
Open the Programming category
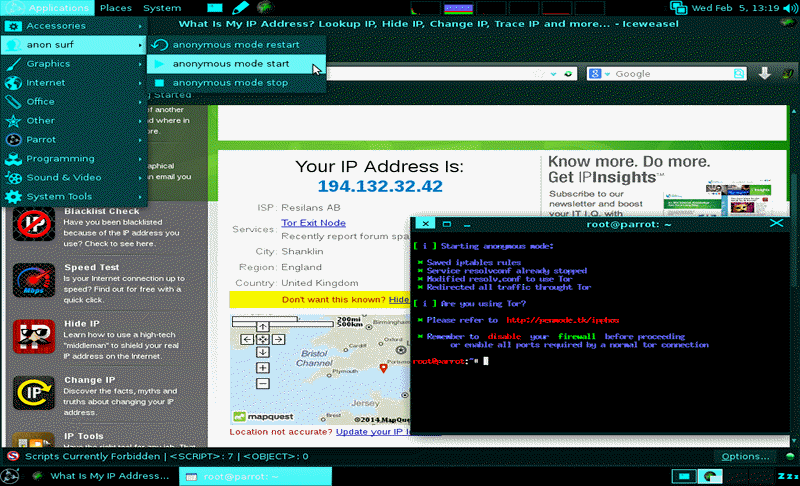click(x=74, y=159)
